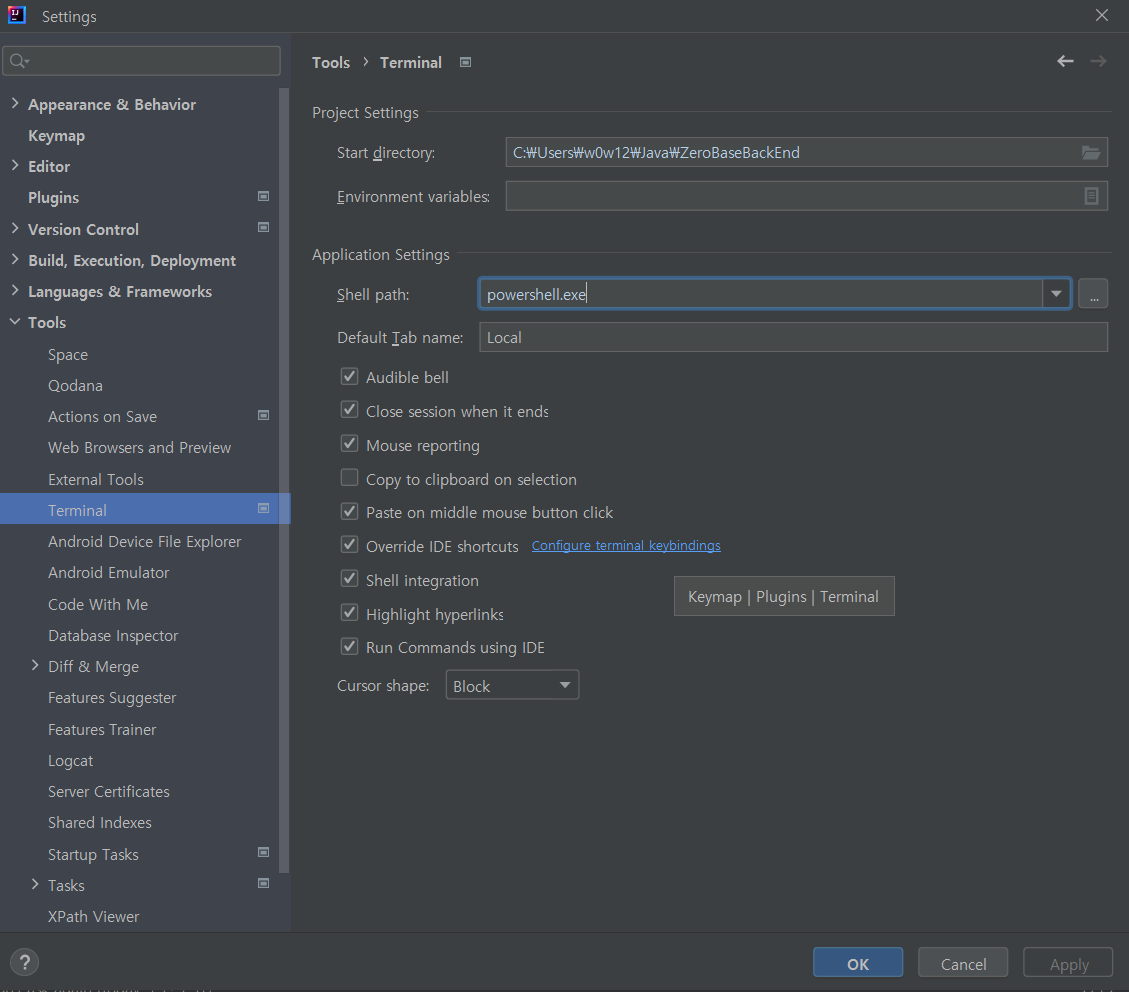Select Shared Indexes item

(99, 823)
